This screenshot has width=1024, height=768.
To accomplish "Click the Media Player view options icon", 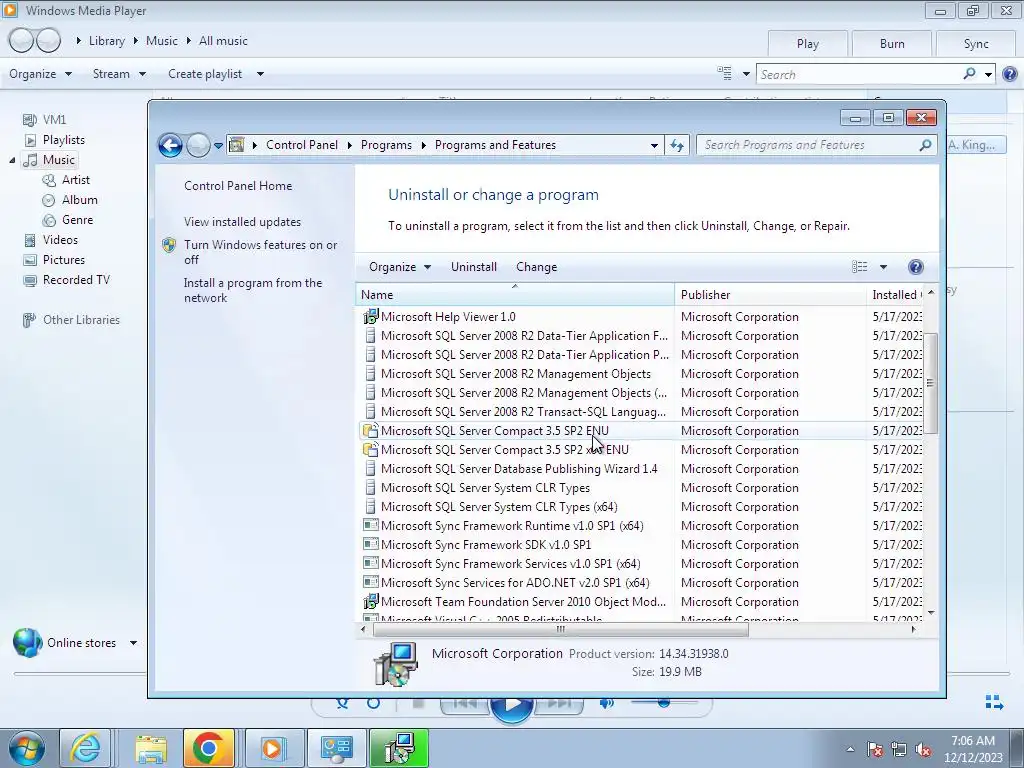I will [724, 73].
